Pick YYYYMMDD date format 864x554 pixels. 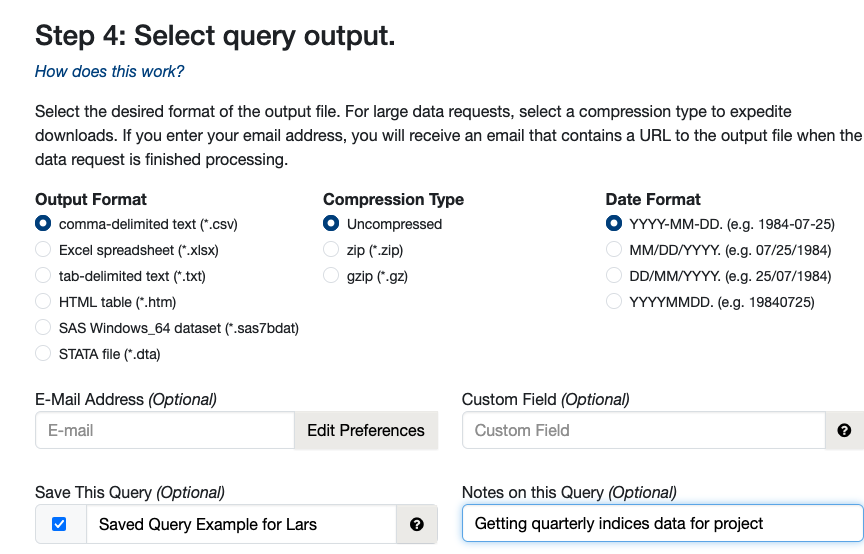point(614,302)
